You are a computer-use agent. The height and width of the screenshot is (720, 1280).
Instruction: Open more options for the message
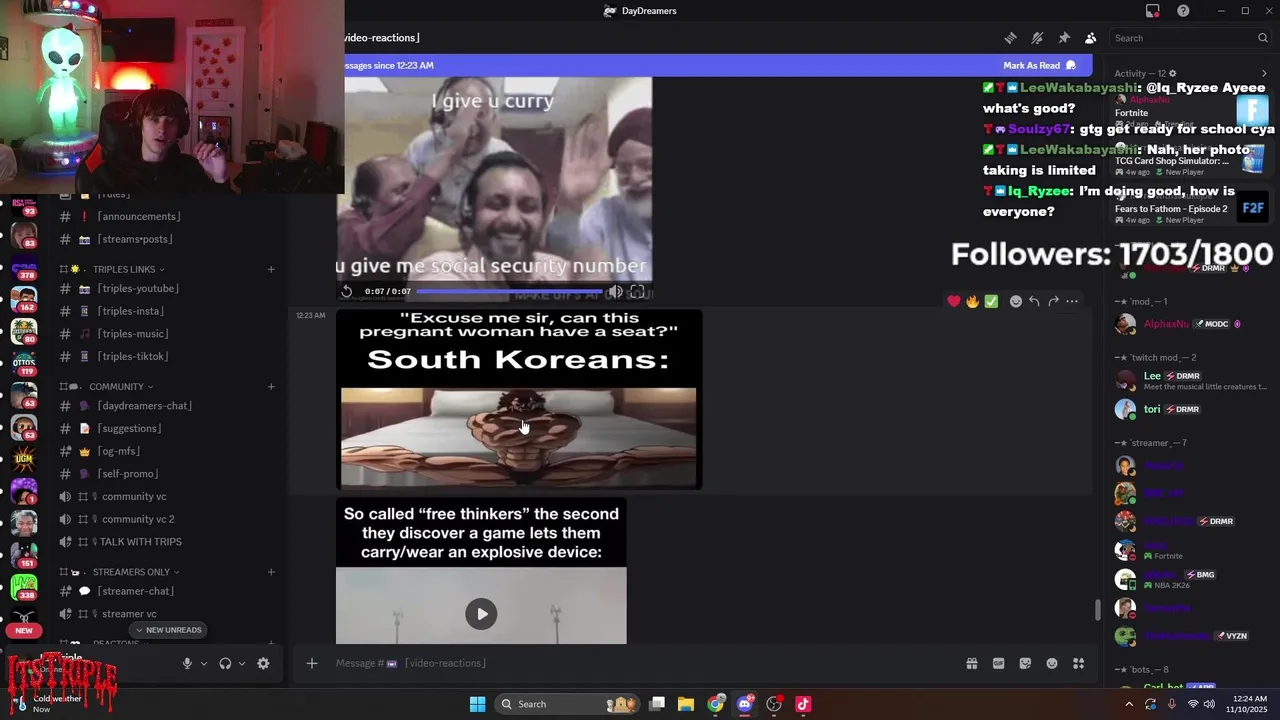[1072, 301]
